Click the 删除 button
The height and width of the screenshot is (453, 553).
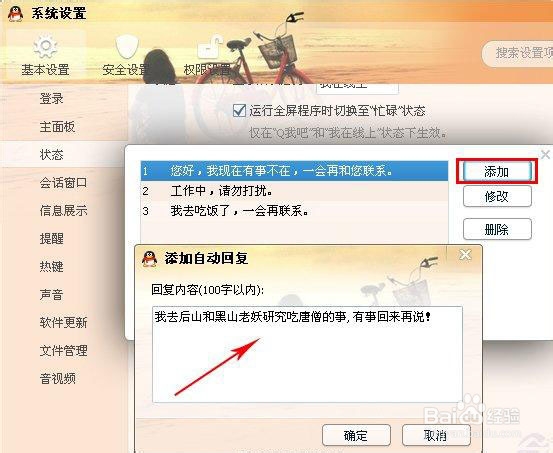click(x=497, y=229)
